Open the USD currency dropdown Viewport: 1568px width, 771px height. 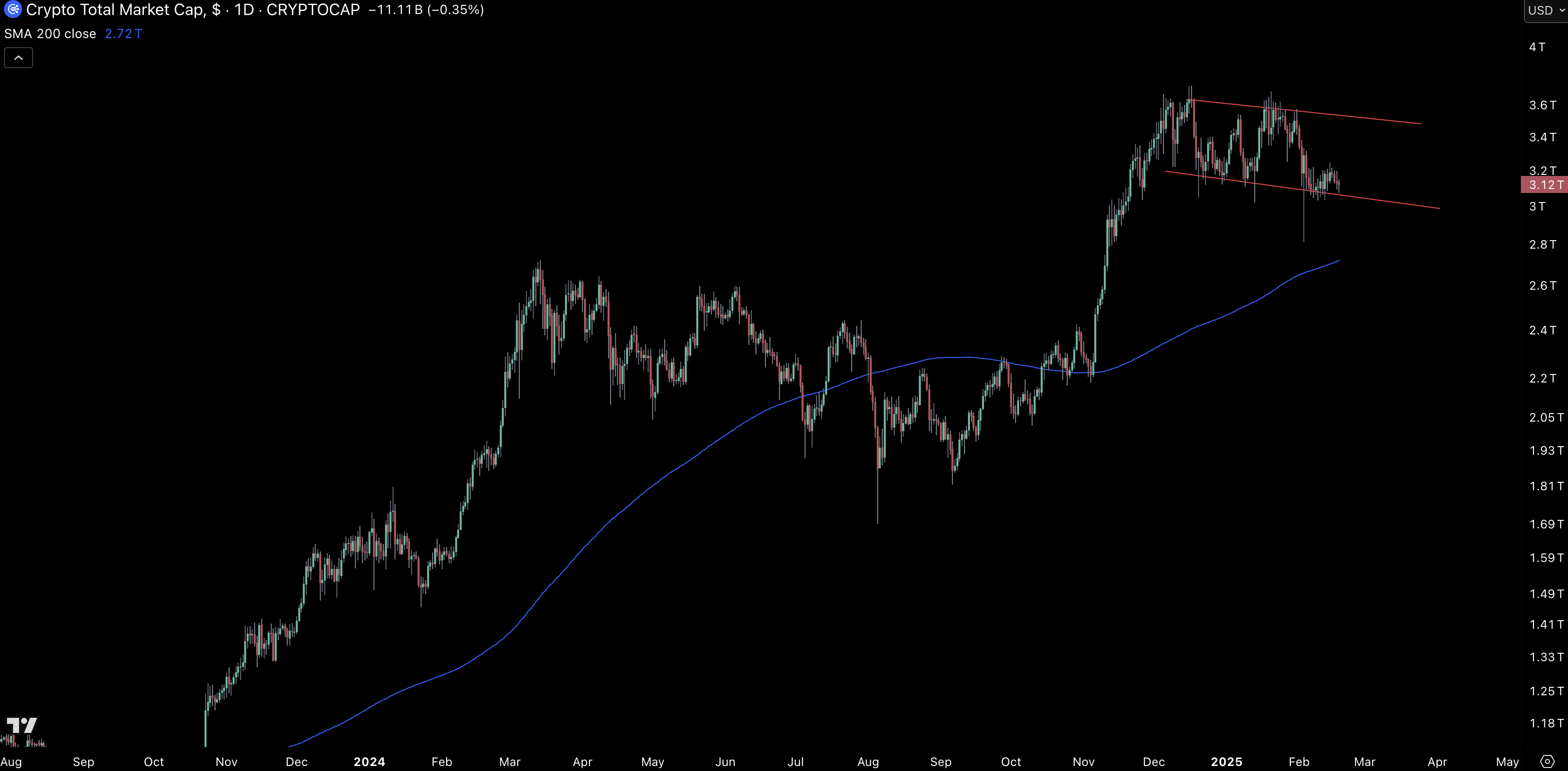pyautogui.click(x=1545, y=11)
